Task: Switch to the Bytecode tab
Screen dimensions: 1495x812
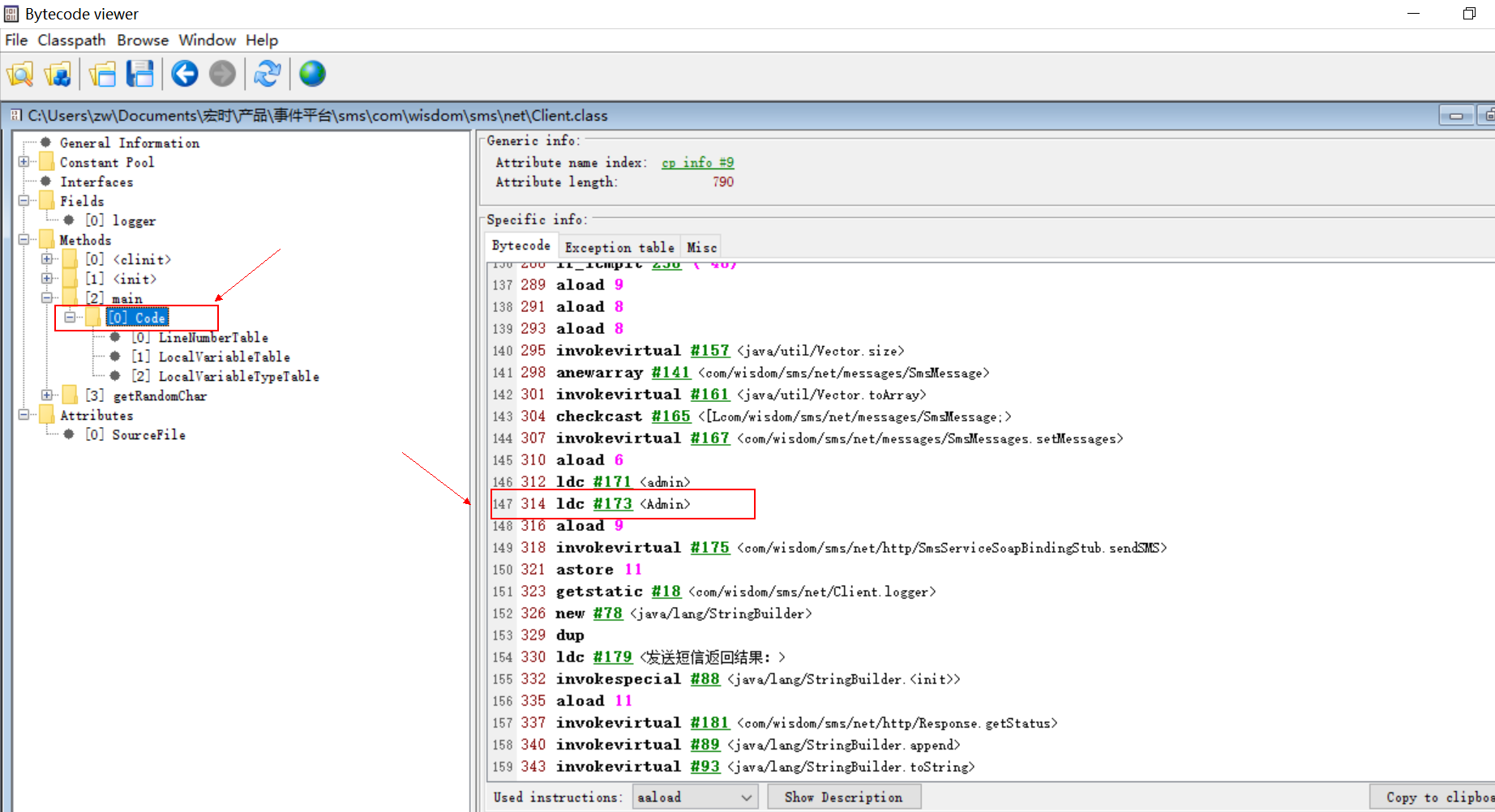Action: pyautogui.click(x=521, y=246)
